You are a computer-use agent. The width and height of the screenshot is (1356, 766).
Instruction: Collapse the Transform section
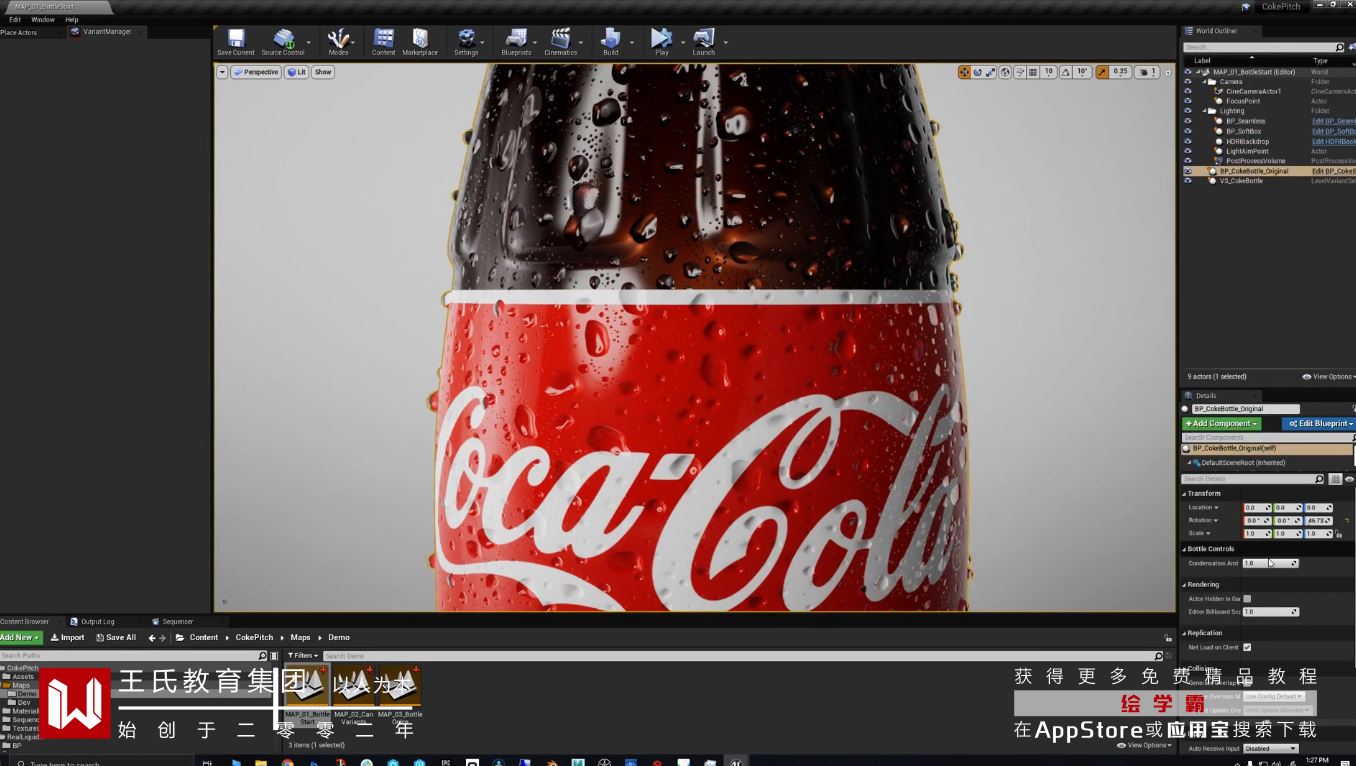click(1184, 493)
